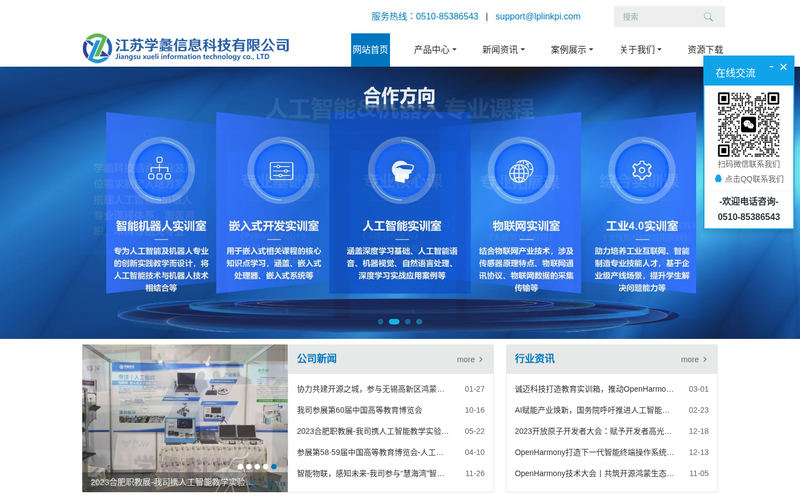Expand the 关于我们 dropdown menu
The image size is (800, 500).
click(640, 49)
